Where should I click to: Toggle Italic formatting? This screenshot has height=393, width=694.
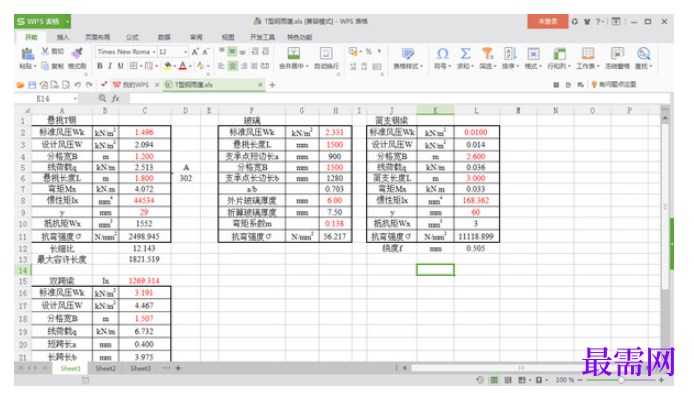tap(110, 66)
